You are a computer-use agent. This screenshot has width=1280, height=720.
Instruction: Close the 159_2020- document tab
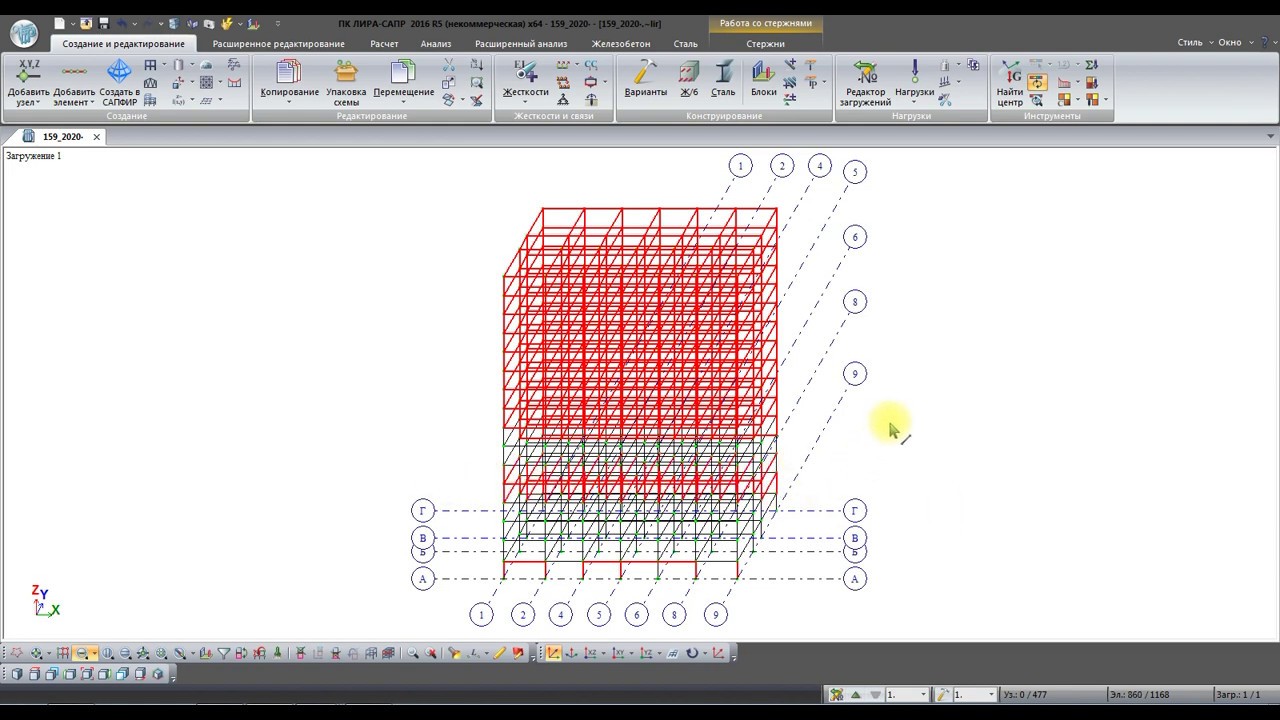pos(97,137)
